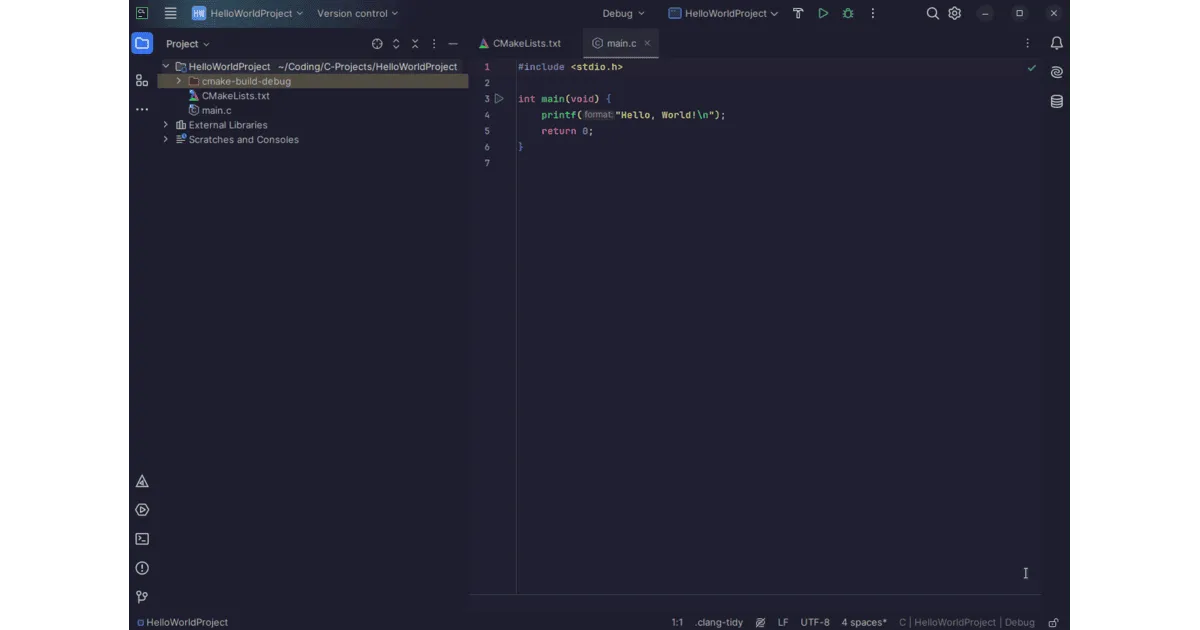
Task: Select file in project with locate target icon
Action: tap(377, 43)
